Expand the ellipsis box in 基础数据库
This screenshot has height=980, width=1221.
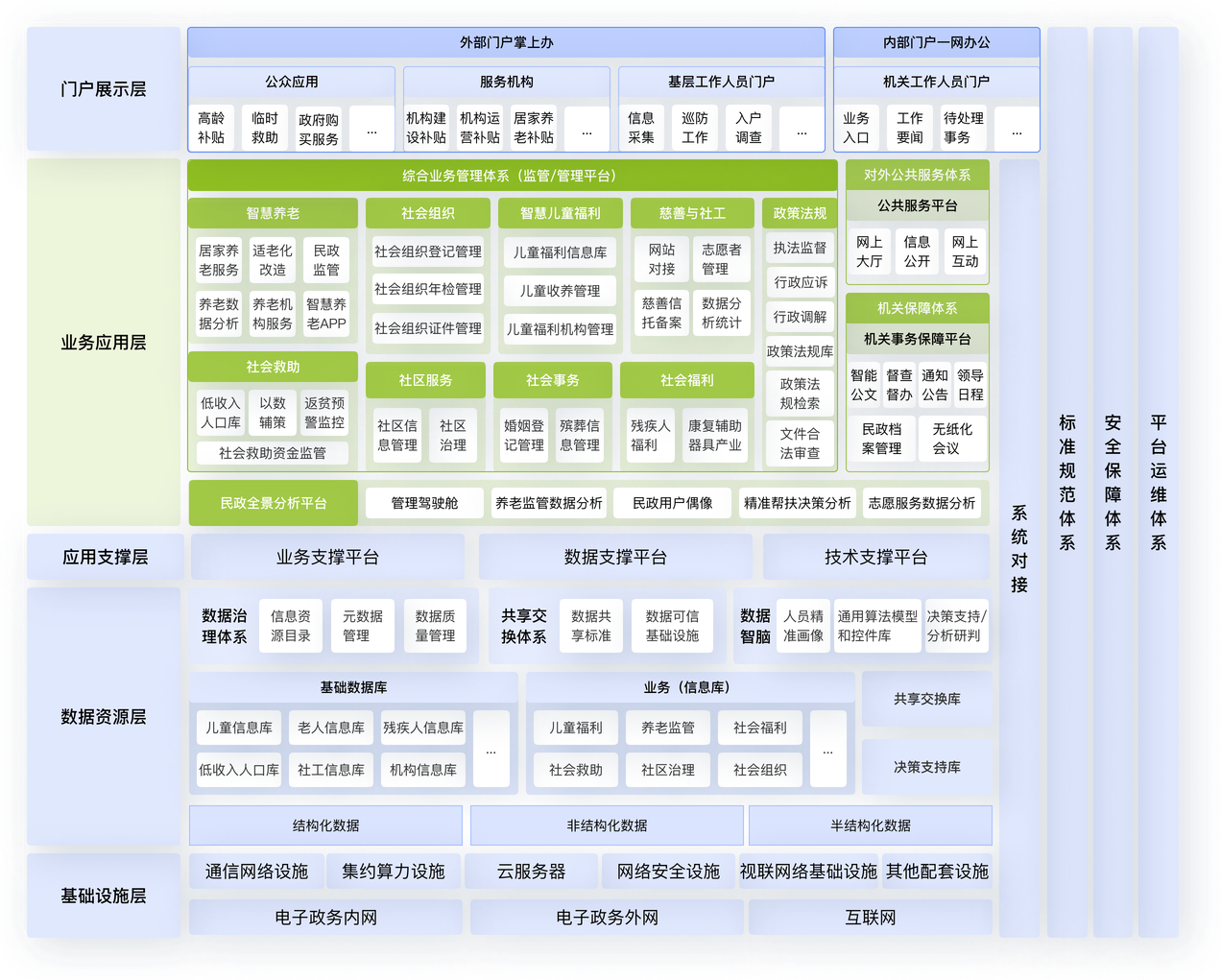pyautogui.click(x=491, y=750)
